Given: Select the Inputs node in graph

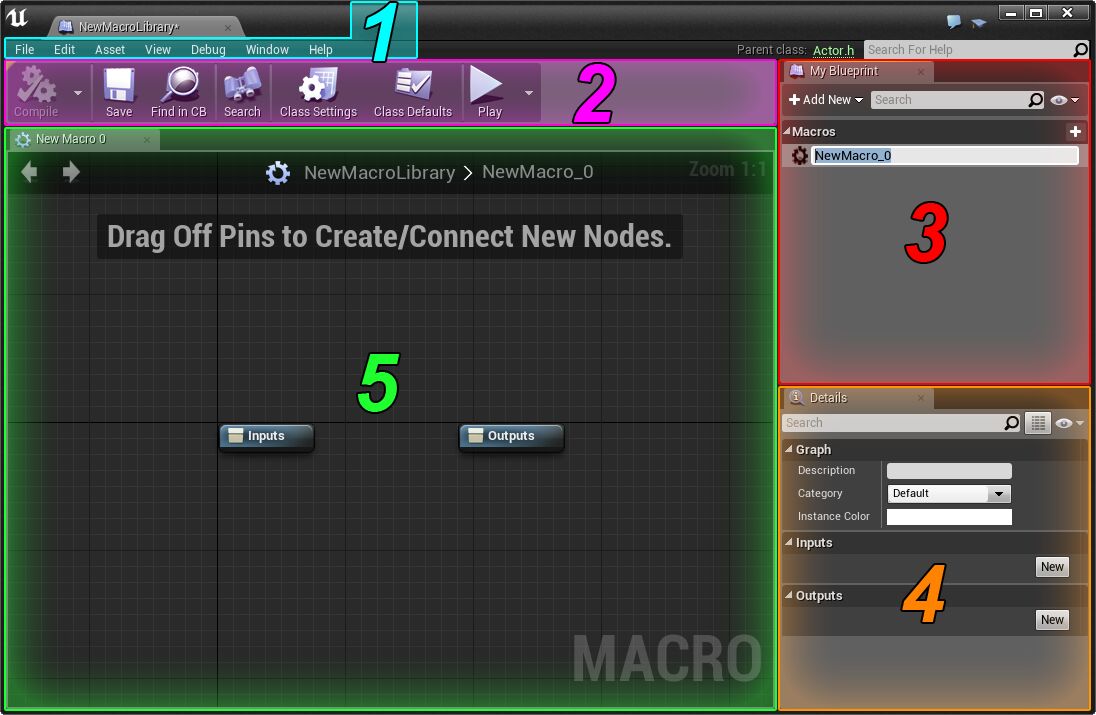Looking at the screenshot, I should click(x=266, y=436).
